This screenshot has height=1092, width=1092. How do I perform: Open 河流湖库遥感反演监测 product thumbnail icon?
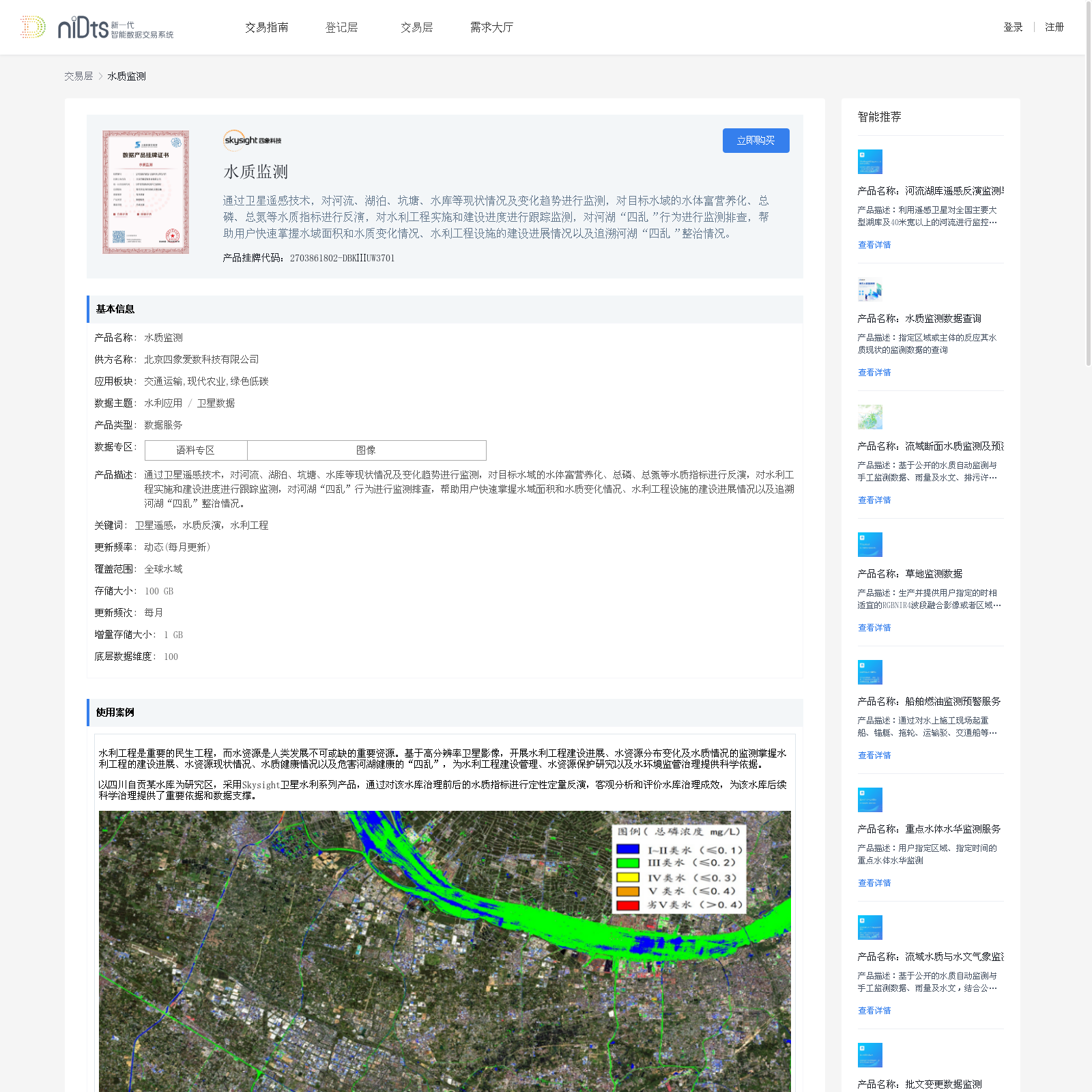tap(870, 162)
